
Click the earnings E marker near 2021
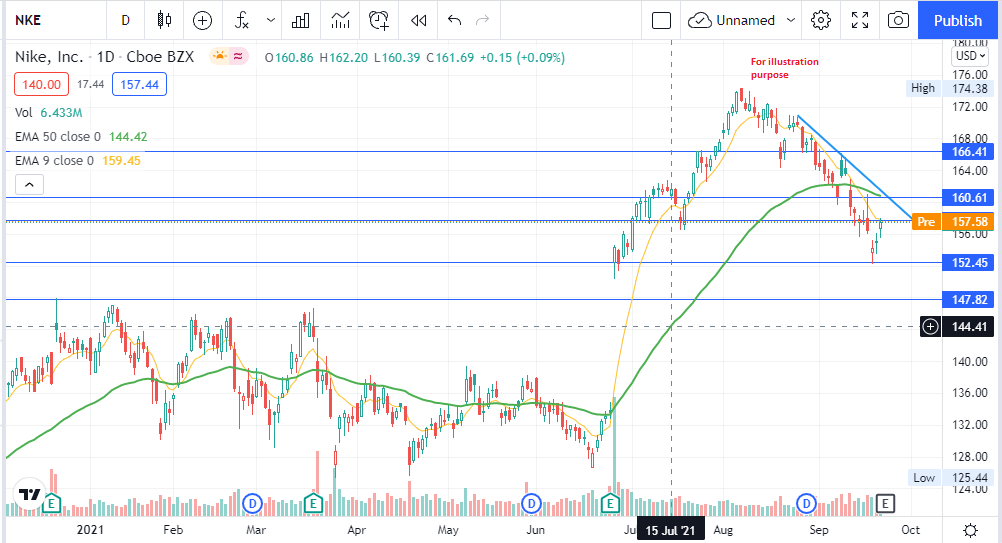(51, 504)
